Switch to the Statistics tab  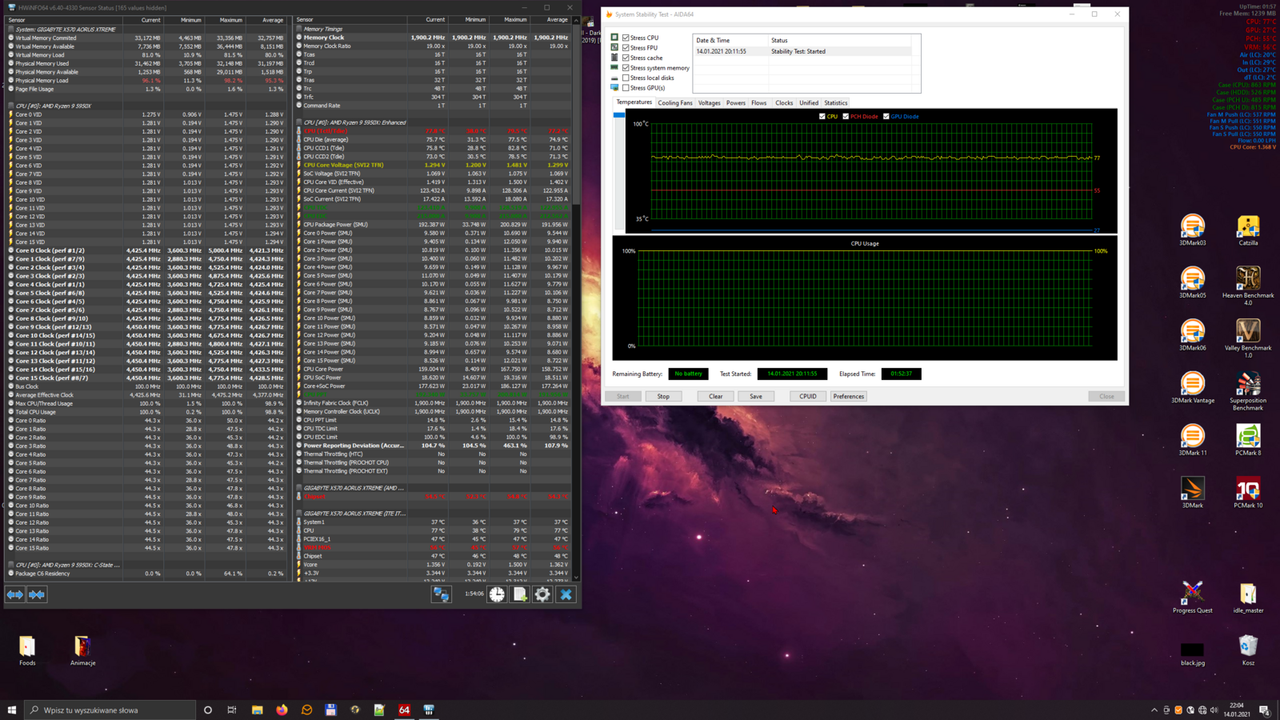point(836,102)
